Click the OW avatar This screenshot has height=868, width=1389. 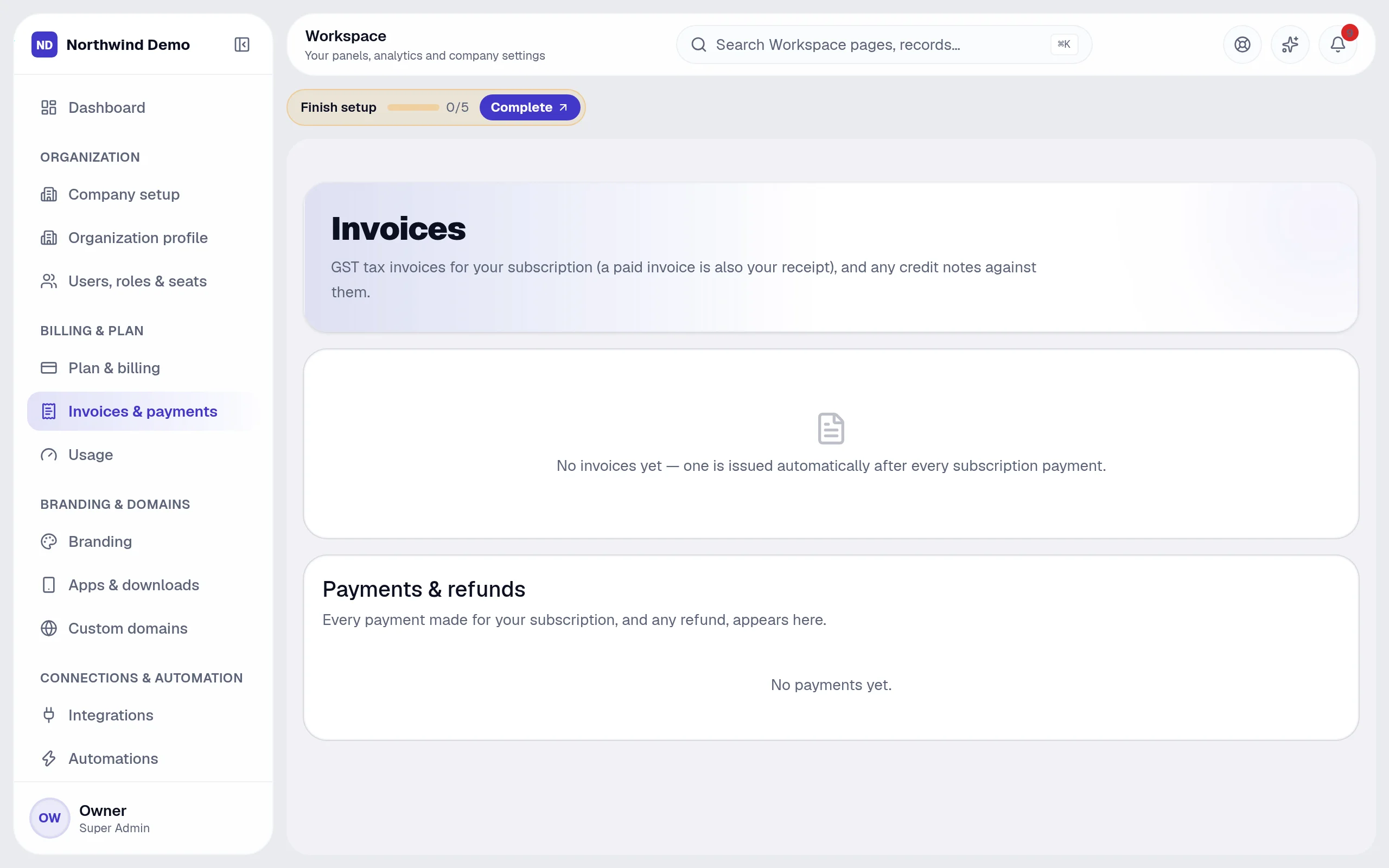[49, 818]
